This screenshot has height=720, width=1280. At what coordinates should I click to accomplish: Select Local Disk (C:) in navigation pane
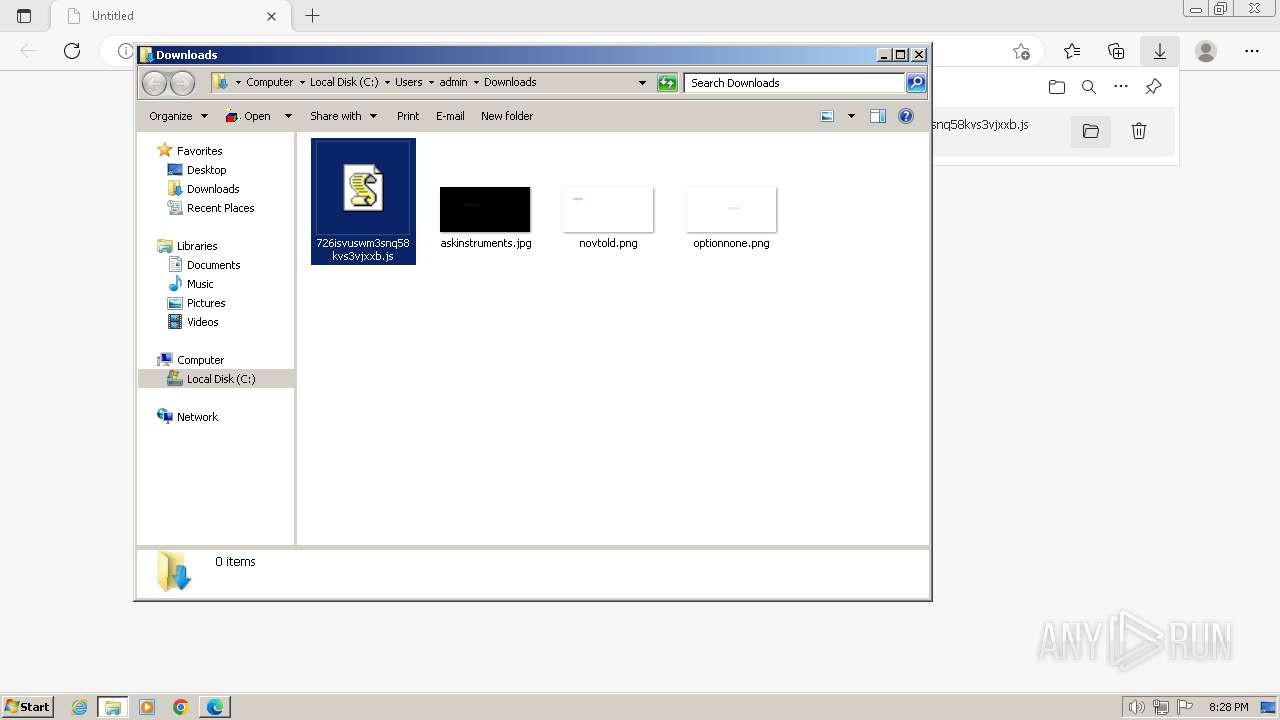point(220,379)
